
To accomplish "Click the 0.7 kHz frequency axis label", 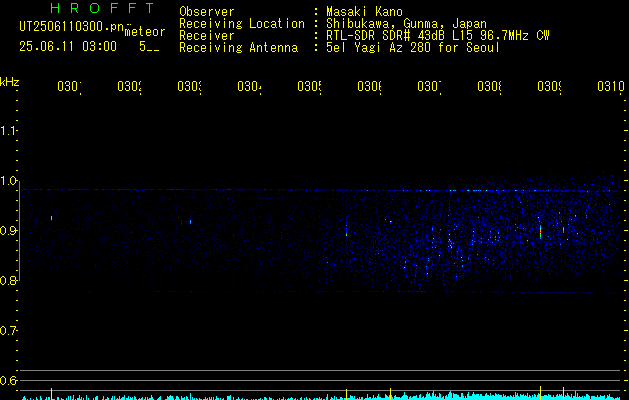I will [x=8, y=331].
